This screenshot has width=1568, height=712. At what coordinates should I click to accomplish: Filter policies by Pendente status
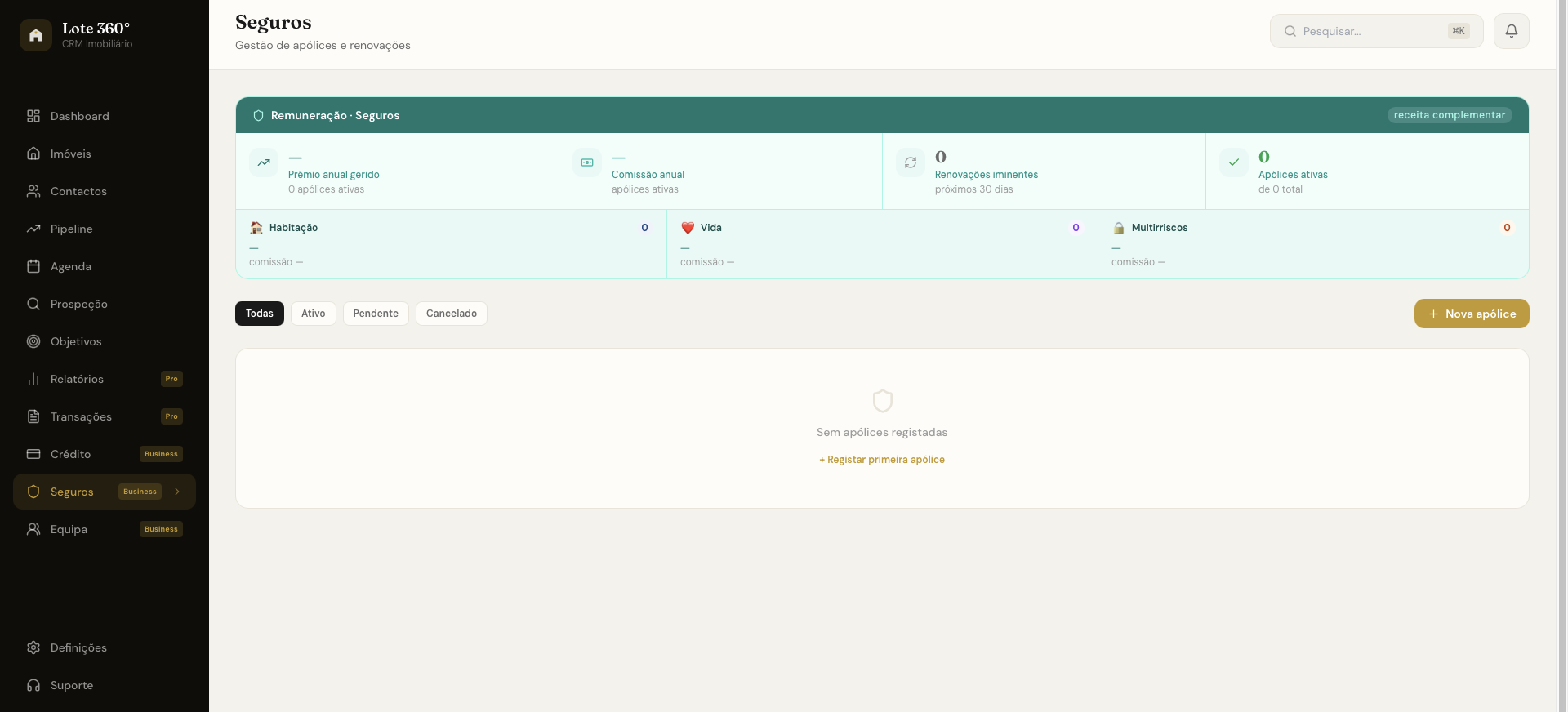pyautogui.click(x=376, y=314)
